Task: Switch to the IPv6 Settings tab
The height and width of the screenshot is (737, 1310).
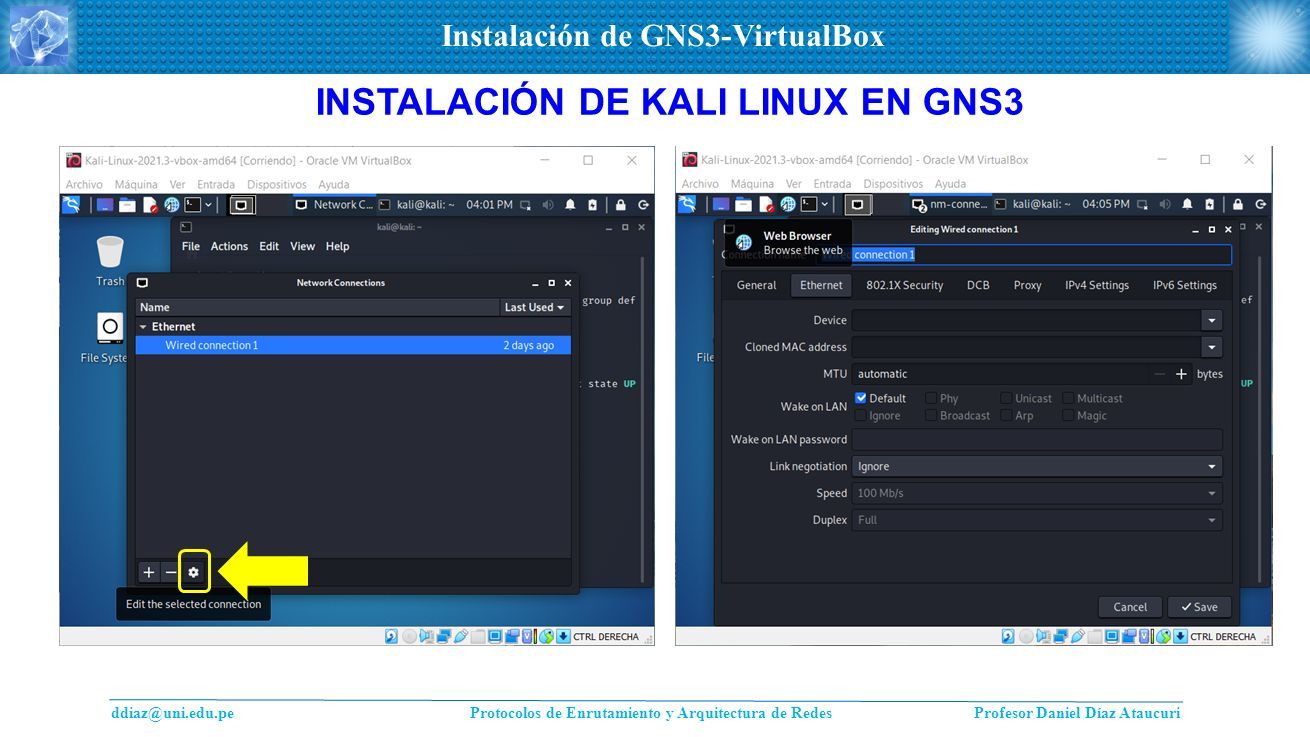Action: point(1185,285)
